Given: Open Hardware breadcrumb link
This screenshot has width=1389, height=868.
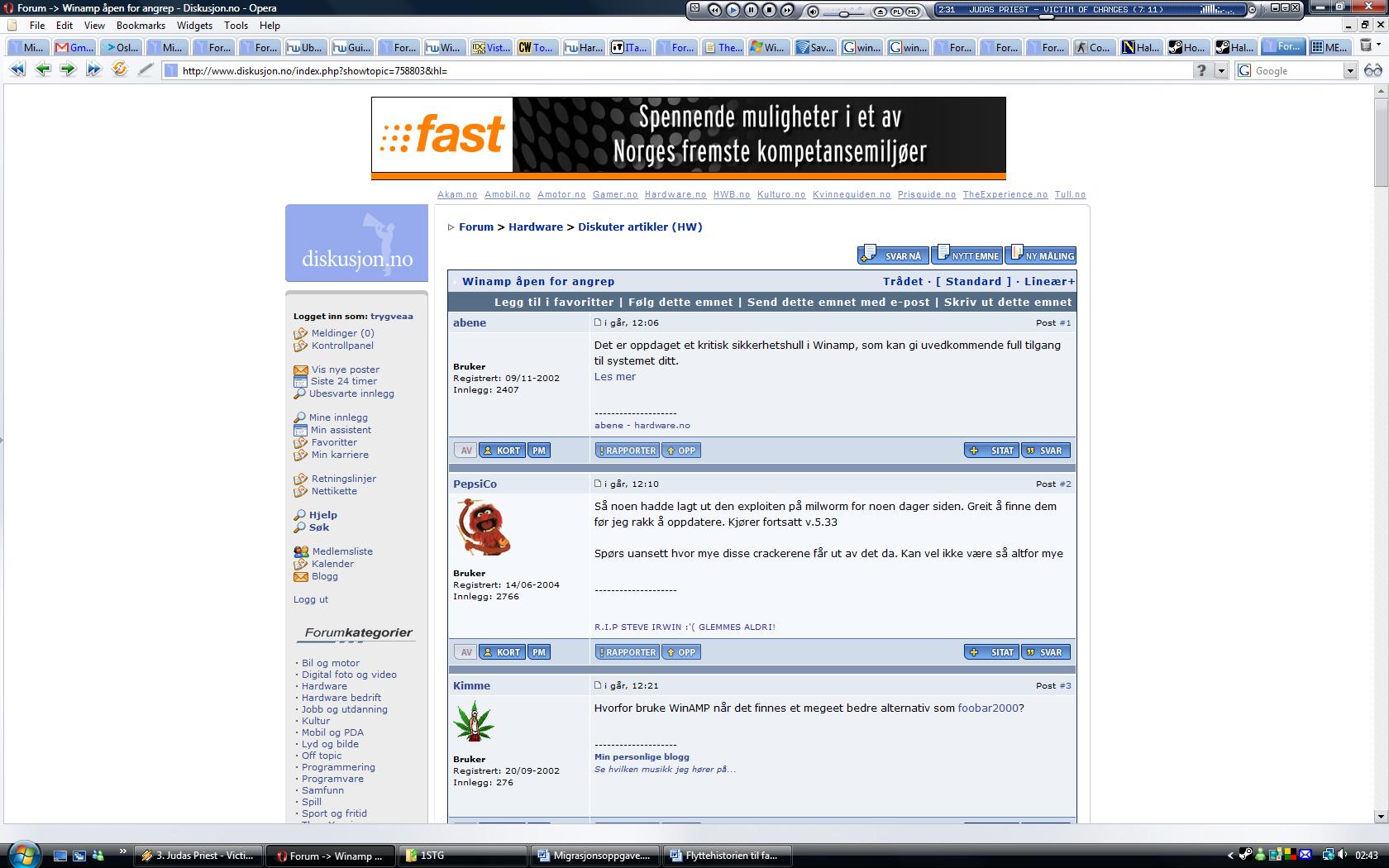Looking at the screenshot, I should [x=536, y=227].
